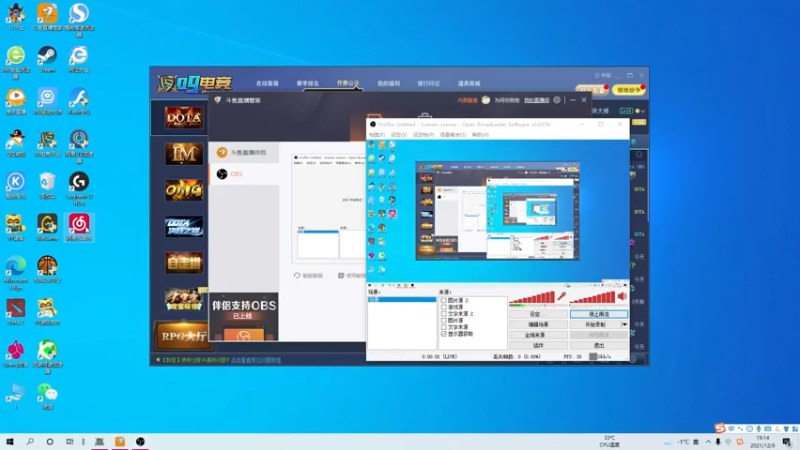The image size is (800, 450).
Task: Select the DOTA game in 09 sidebar
Action: click(x=184, y=118)
